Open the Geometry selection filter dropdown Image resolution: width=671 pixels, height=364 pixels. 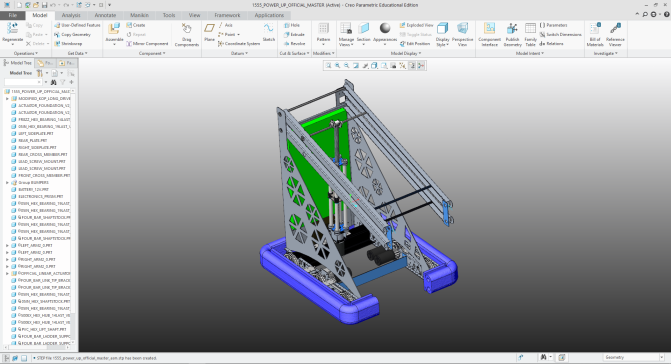click(633, 357)
